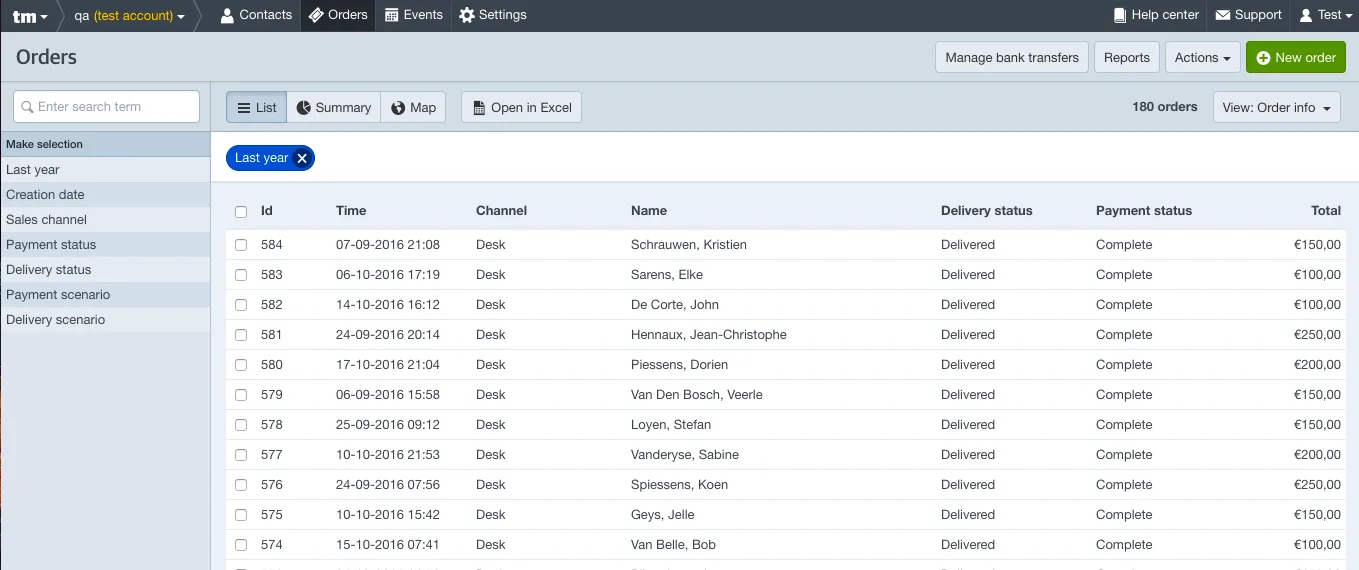Click the 07-09-2016 21:08 time cell
The width and height of the screenshot is (1359, 570).
pos(388,245)
